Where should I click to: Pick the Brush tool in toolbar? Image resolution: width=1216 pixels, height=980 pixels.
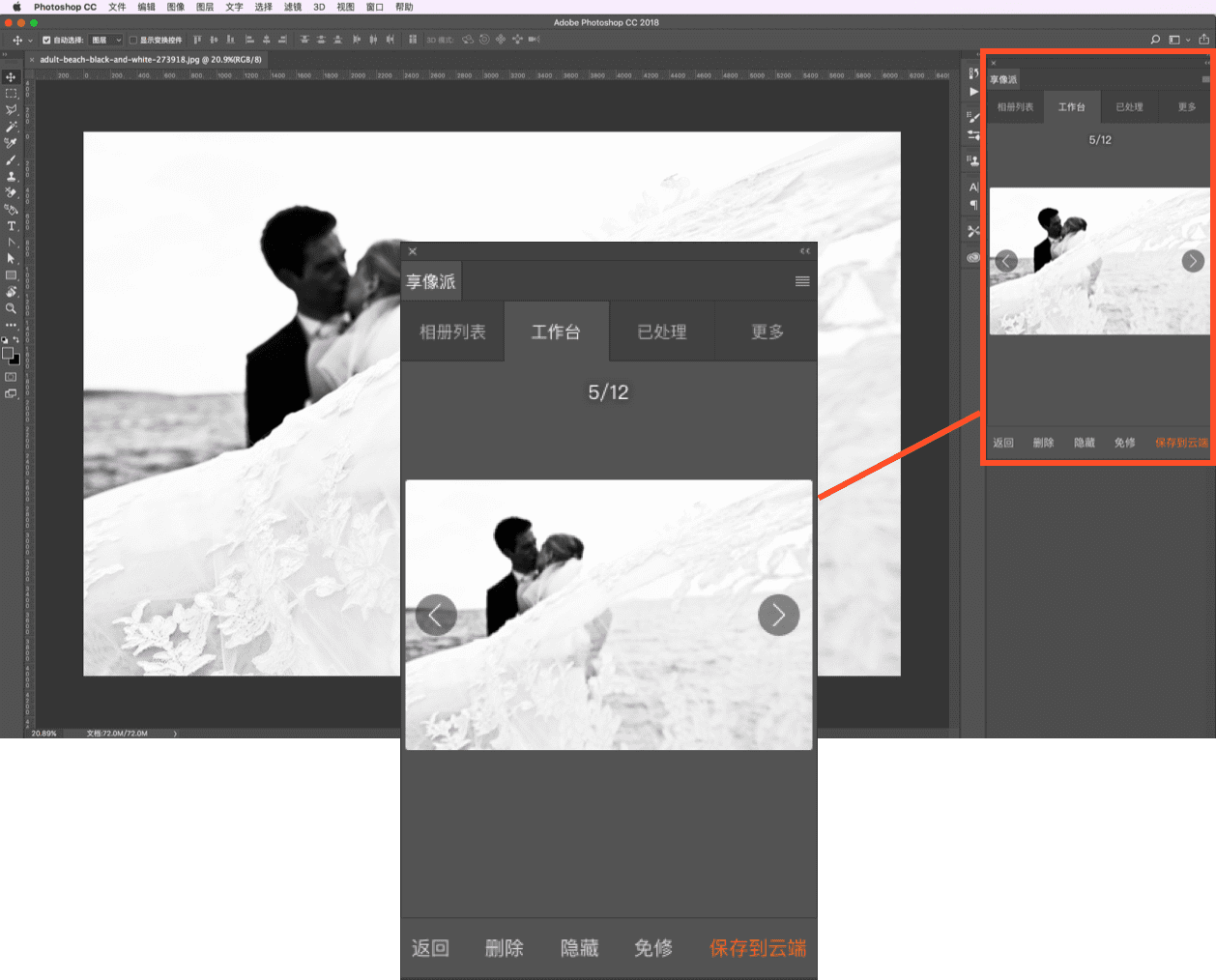11,159
